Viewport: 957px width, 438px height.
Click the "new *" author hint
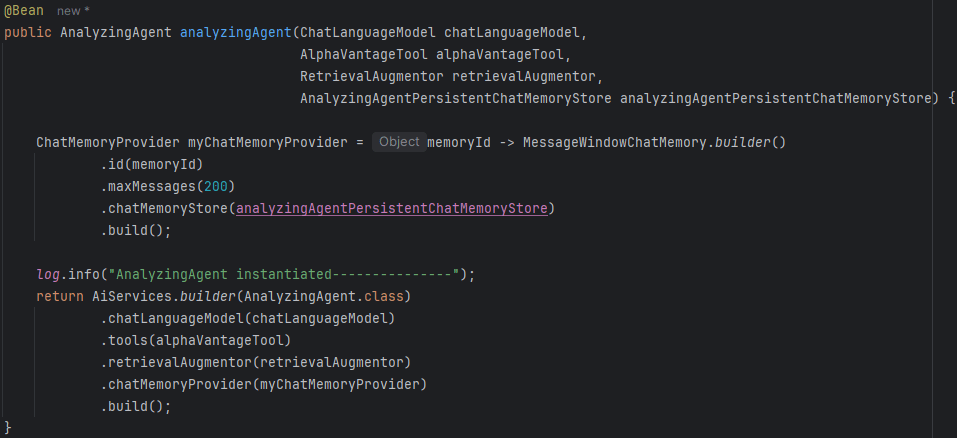[x=71, y=10]
